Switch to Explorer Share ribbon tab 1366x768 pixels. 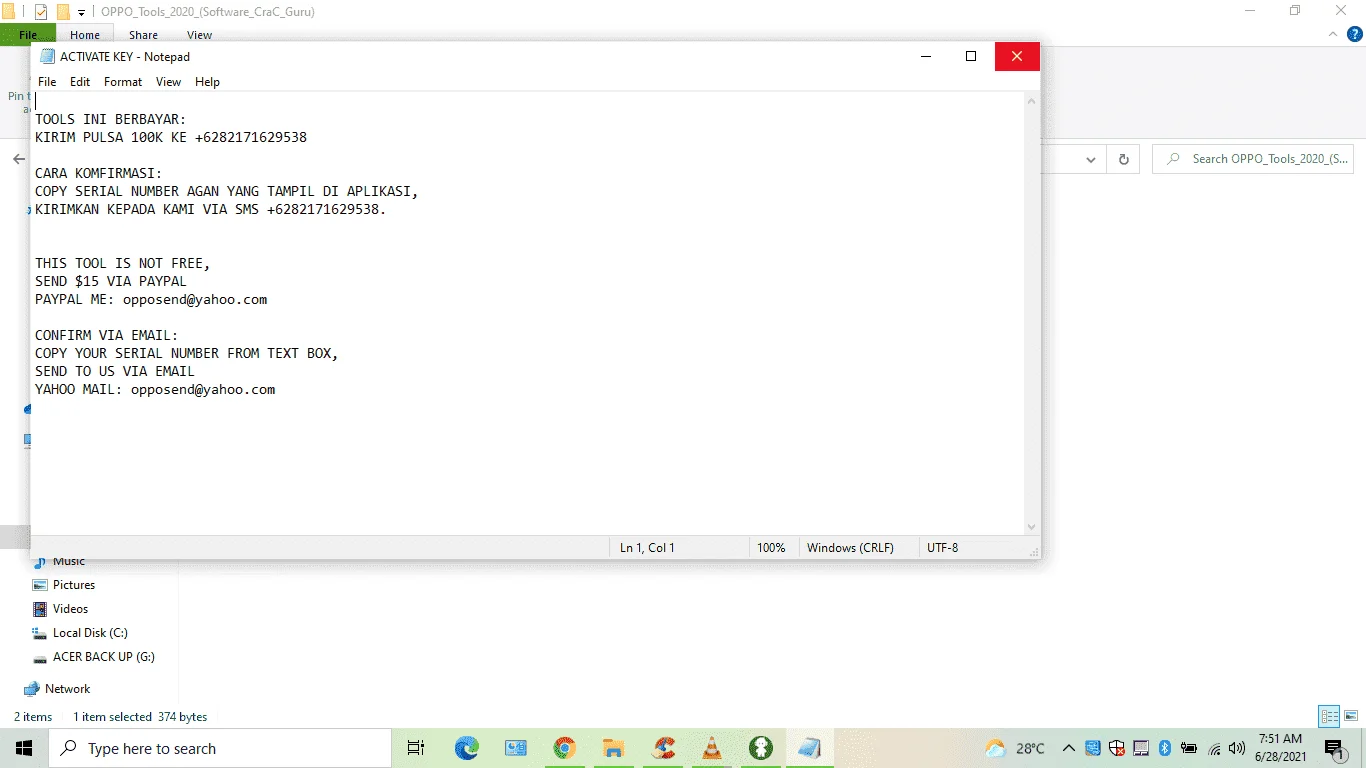point(143,35)
